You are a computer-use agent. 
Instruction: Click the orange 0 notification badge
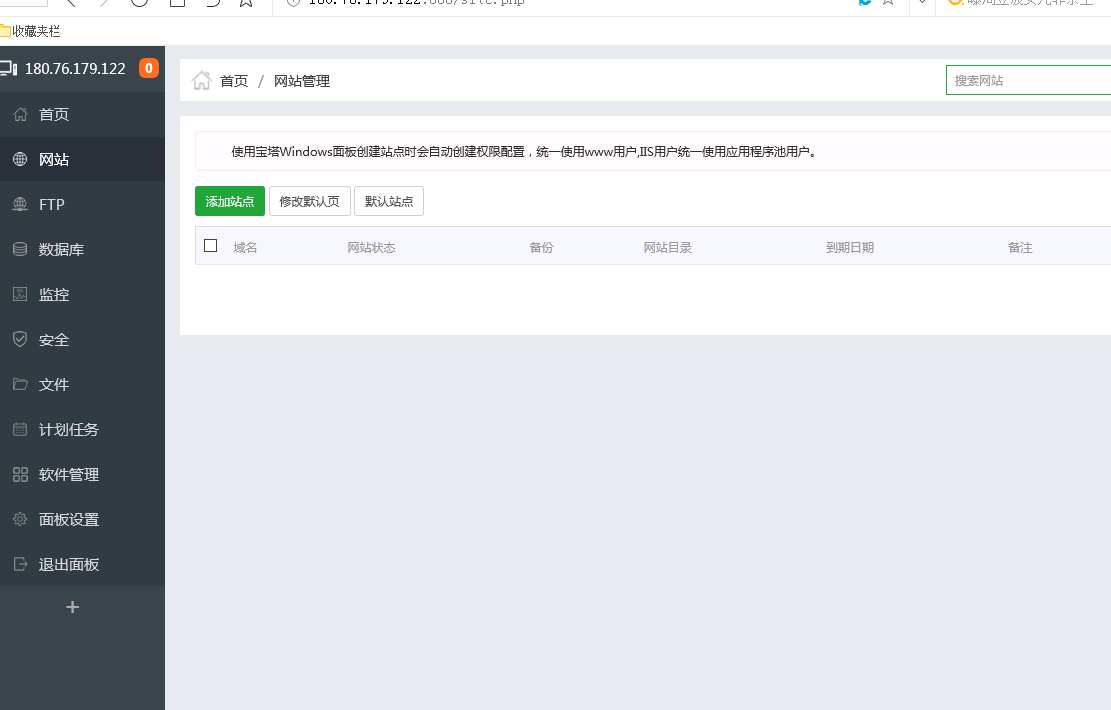coord(149,68)
